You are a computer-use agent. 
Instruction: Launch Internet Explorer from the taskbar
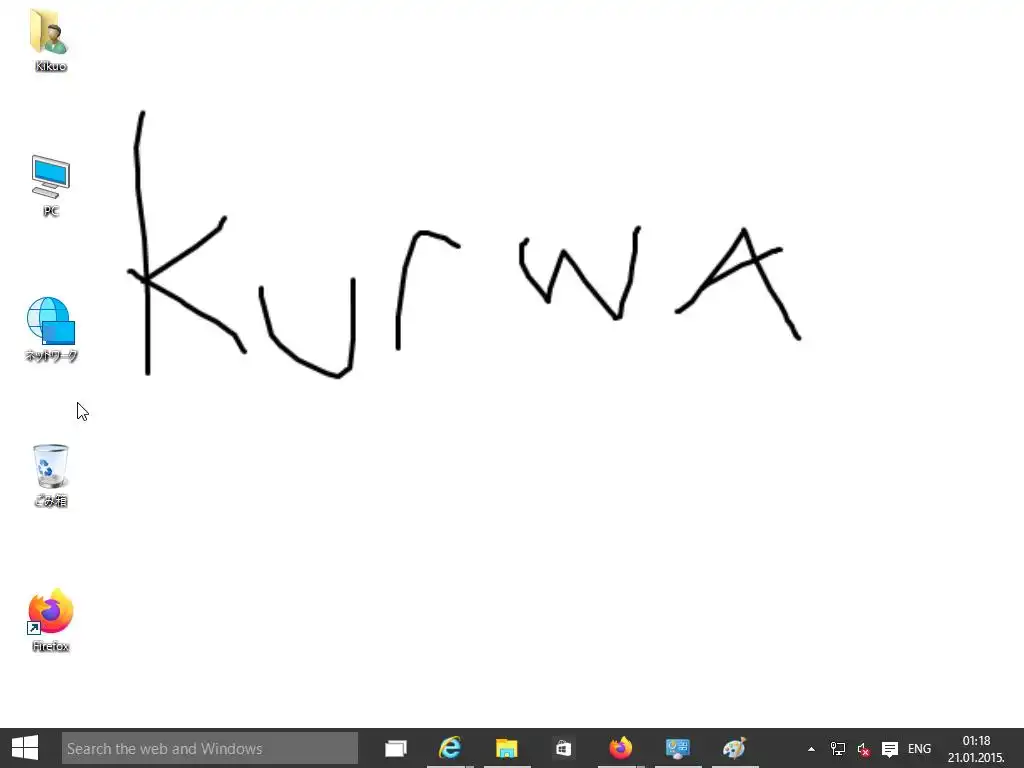pos(450,748)
